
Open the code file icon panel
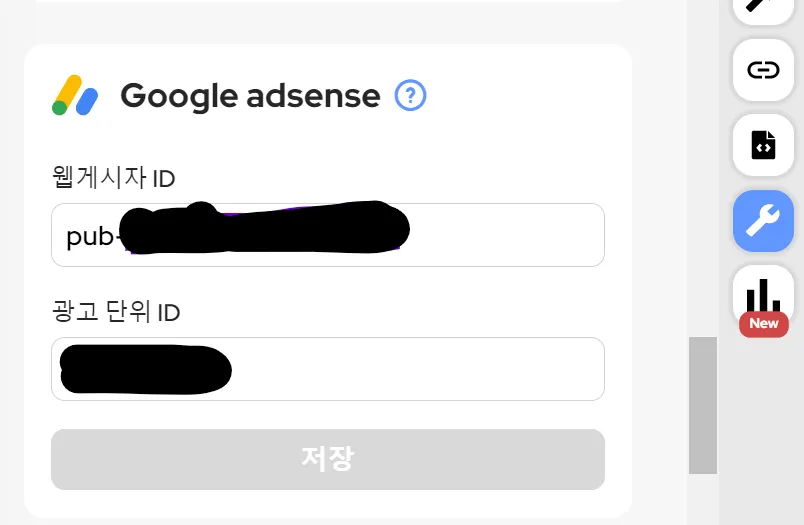763,145
